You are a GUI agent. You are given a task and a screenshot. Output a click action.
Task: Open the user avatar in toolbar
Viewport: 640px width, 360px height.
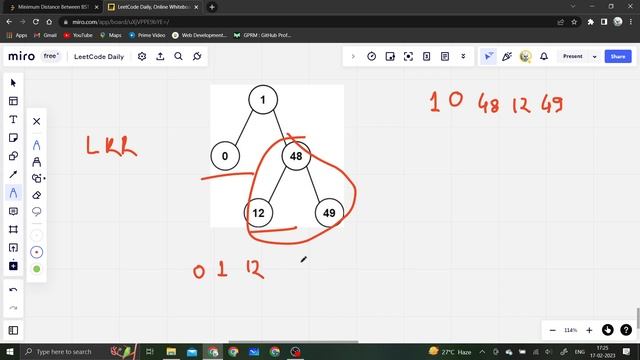coord(525,56)
